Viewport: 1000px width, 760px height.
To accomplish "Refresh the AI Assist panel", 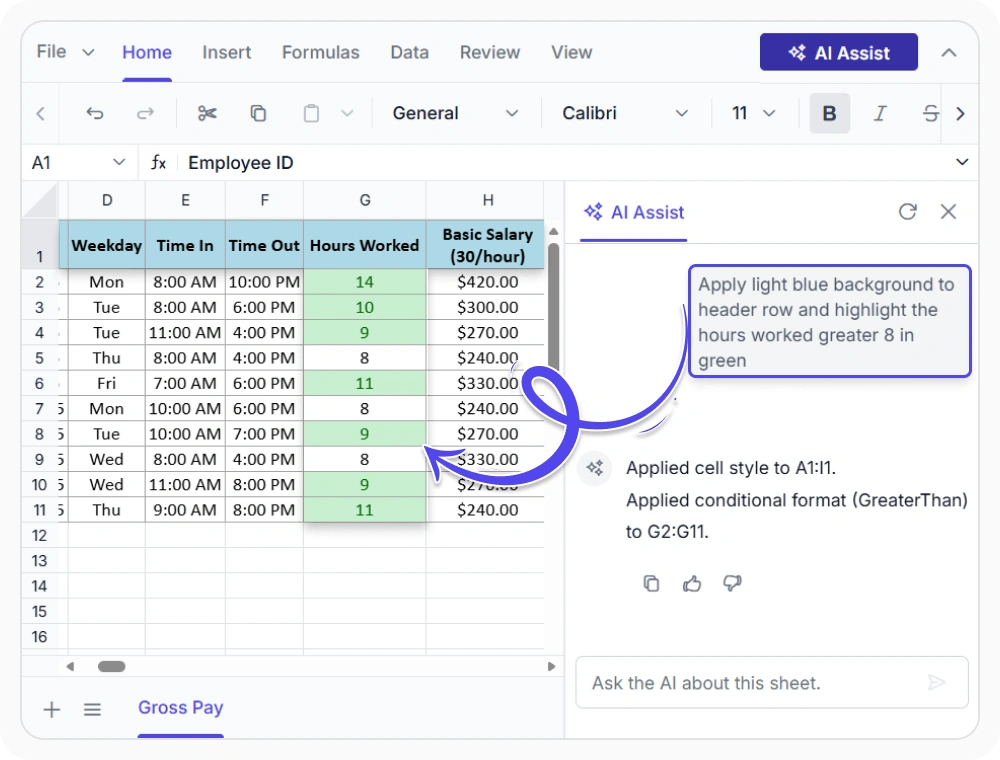I will tap(908, 212).
